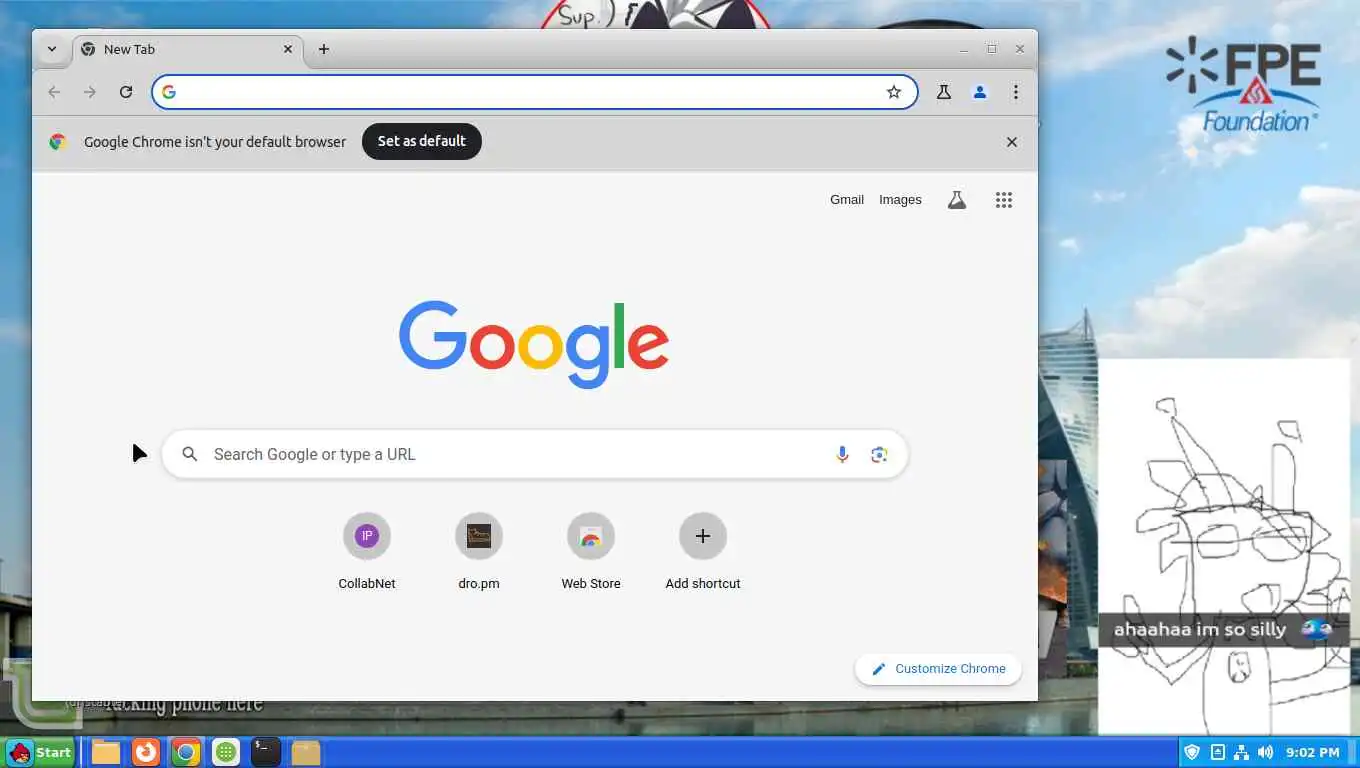The height and width of the screenshot is (768, 1360).
Task: Open Search Labs flask on the Google page
Action: click(x=957, y=200)
